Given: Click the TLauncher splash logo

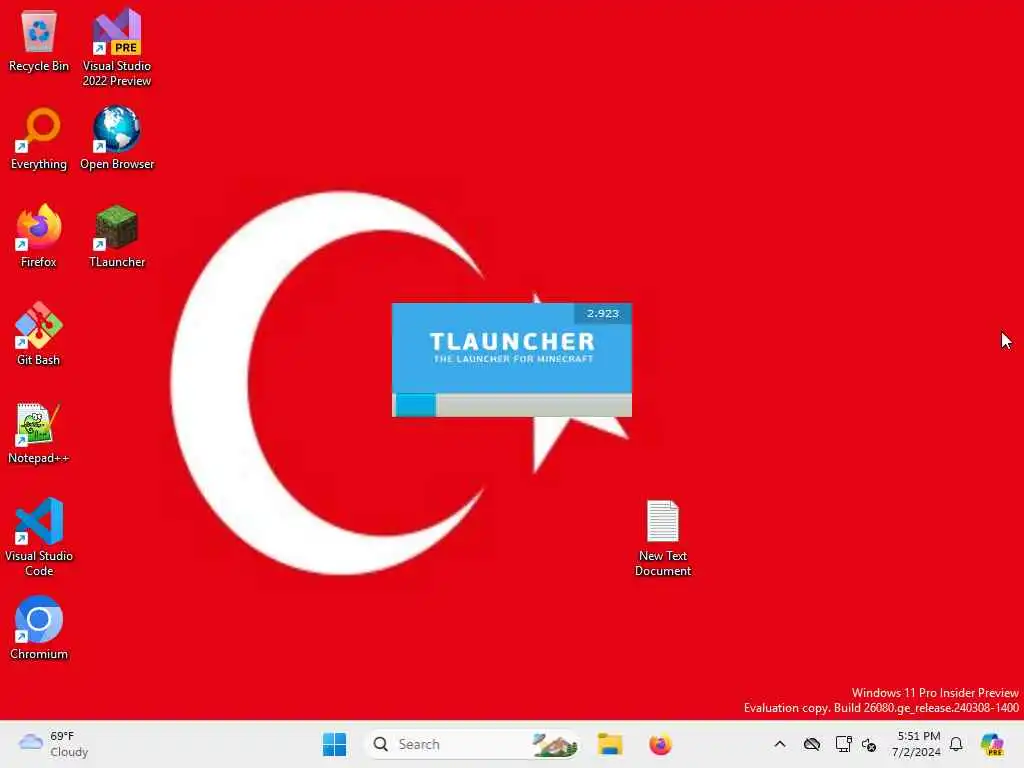Looking at the screenshot, I should (513, 347).
